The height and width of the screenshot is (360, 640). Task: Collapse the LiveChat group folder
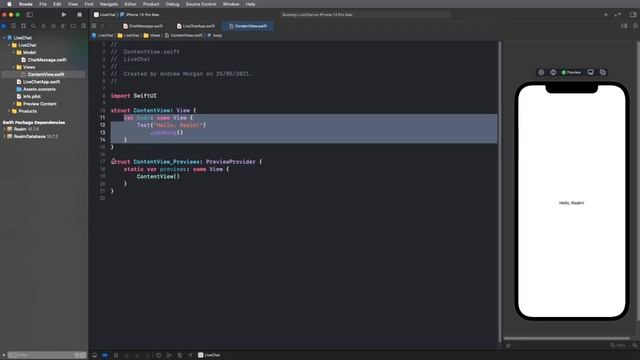click(x=9, y=45)
